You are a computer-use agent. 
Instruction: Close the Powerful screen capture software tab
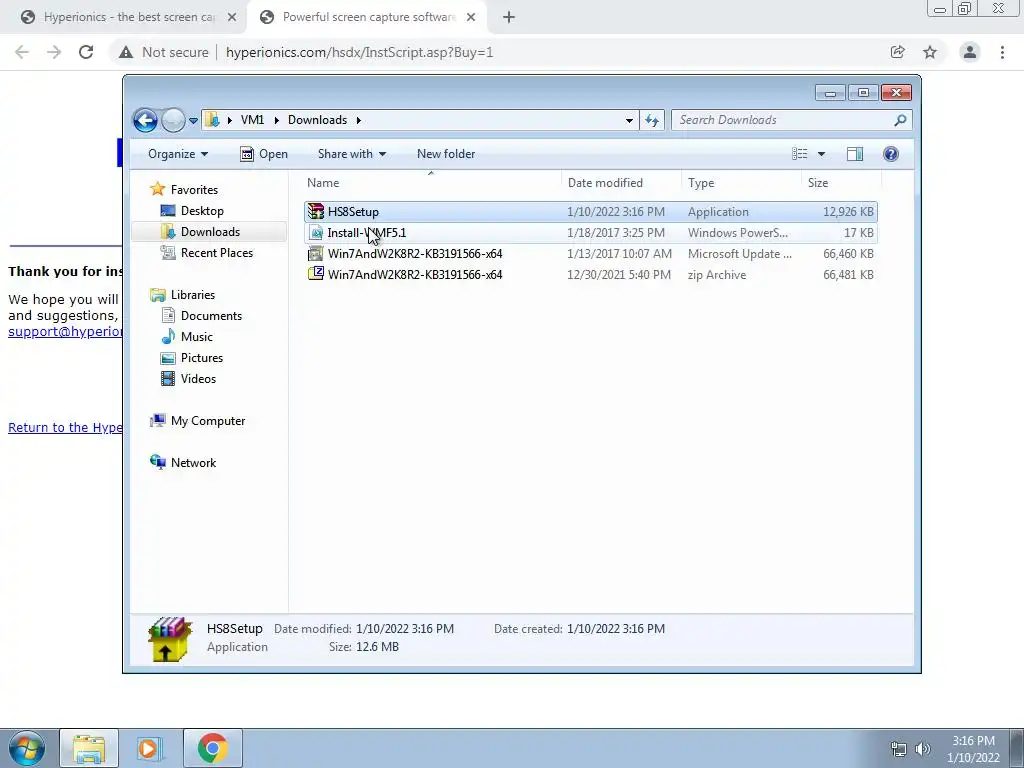(471, 18)
